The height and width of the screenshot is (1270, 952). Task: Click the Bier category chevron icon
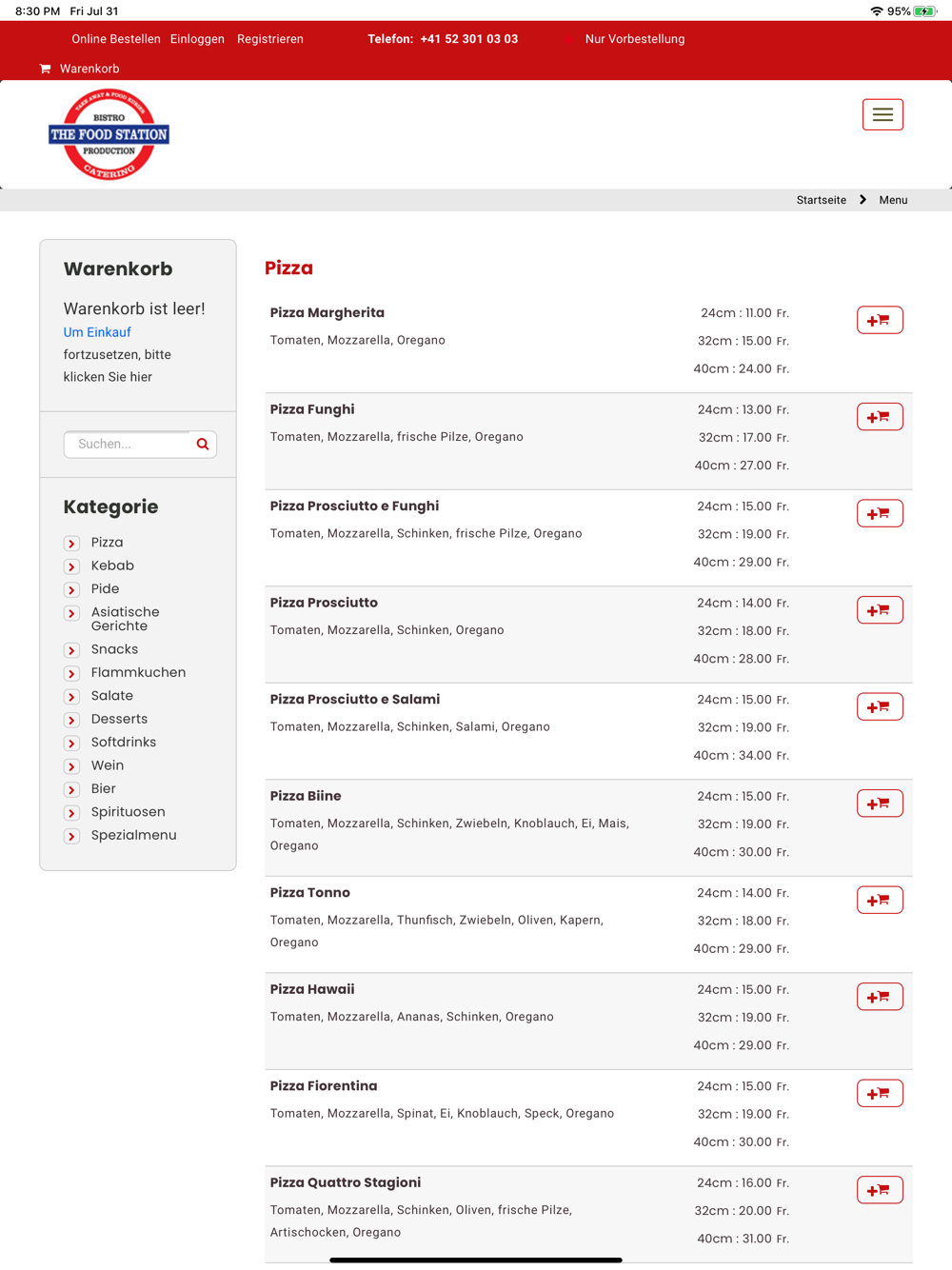(x=71, y=789)
